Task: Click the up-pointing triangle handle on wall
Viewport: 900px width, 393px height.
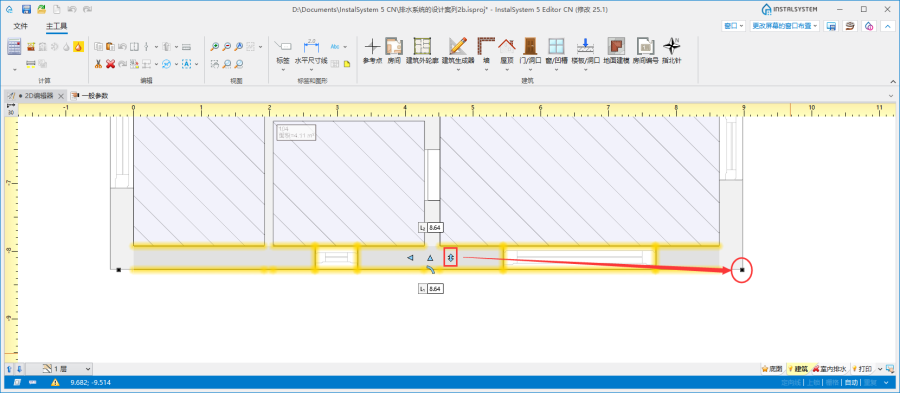Action: click(430, 258)
